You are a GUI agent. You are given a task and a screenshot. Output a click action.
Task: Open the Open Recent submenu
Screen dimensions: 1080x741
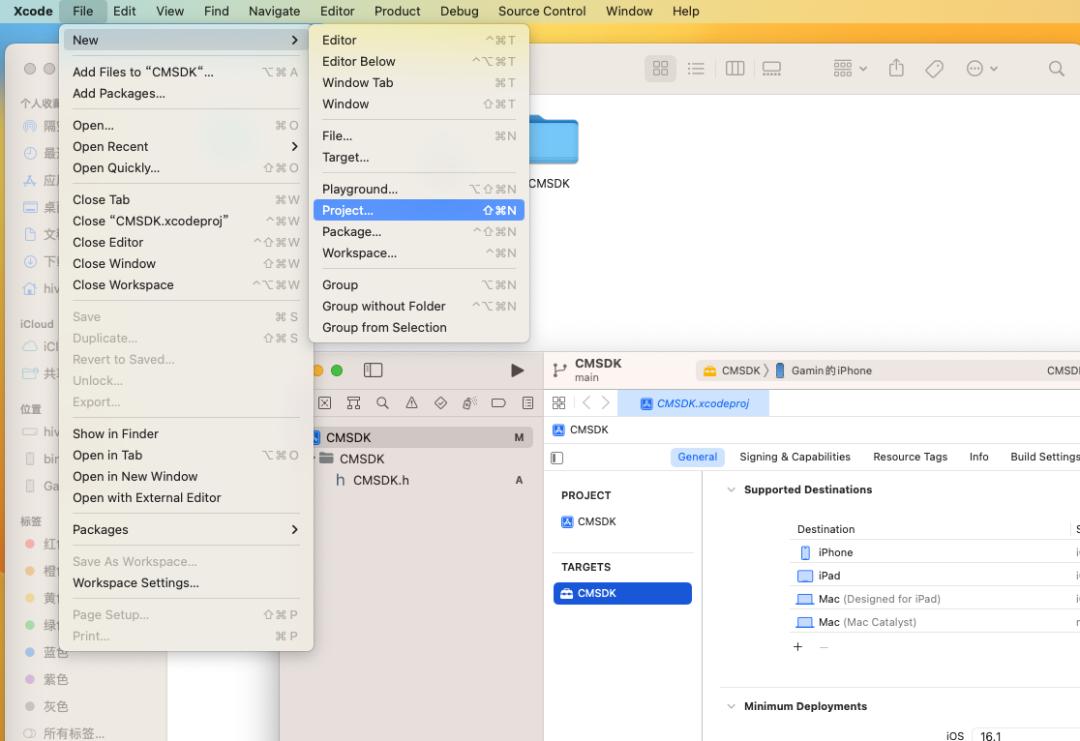(x=186, y=147)
